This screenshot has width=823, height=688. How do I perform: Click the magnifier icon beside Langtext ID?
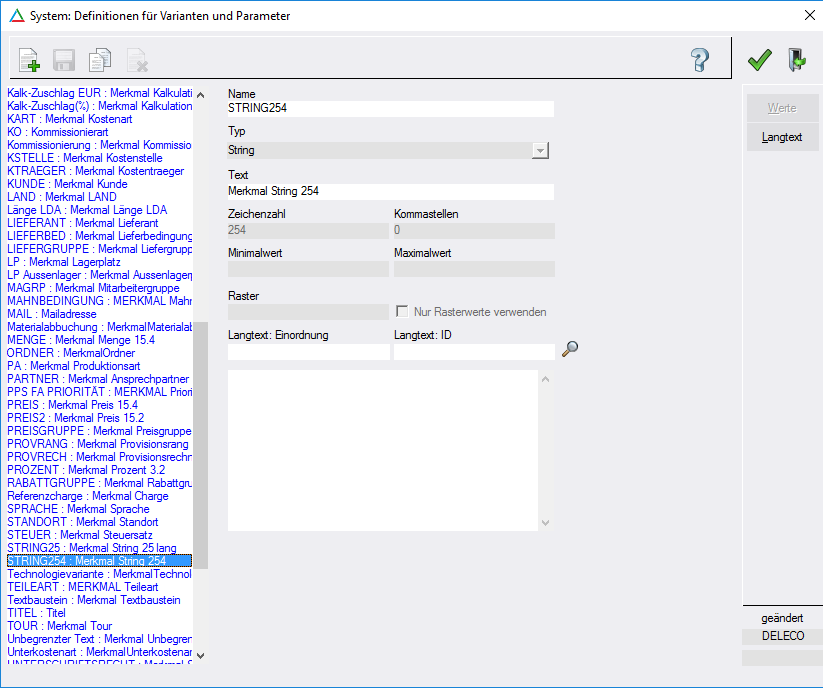[570, 349]
